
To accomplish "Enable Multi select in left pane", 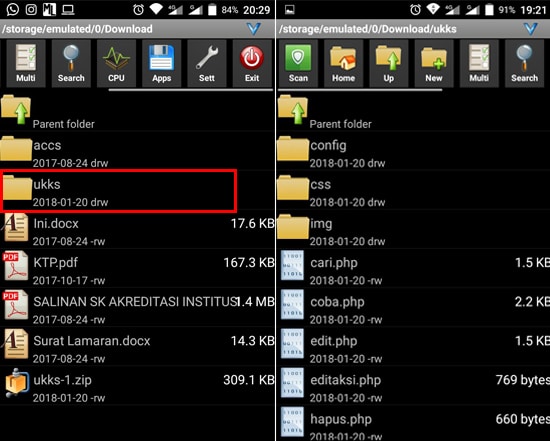I will click(x=26, y=64).
